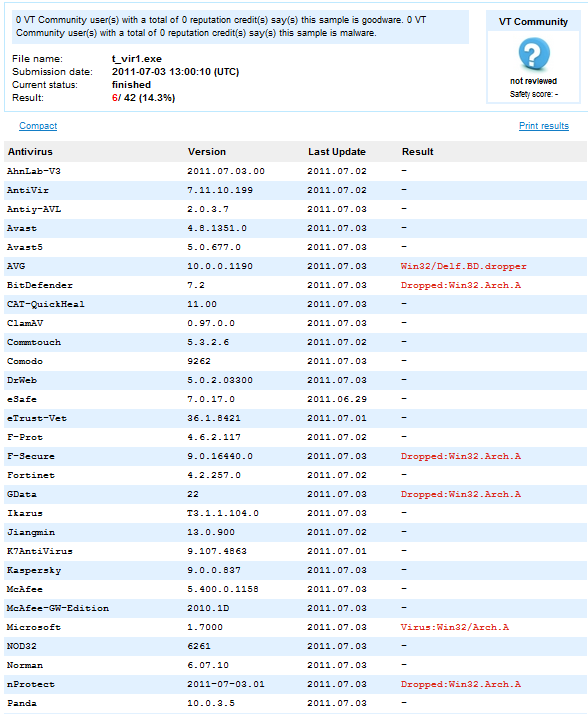
Task: Click the VT Community question mark icon
Action: (534, 54)
